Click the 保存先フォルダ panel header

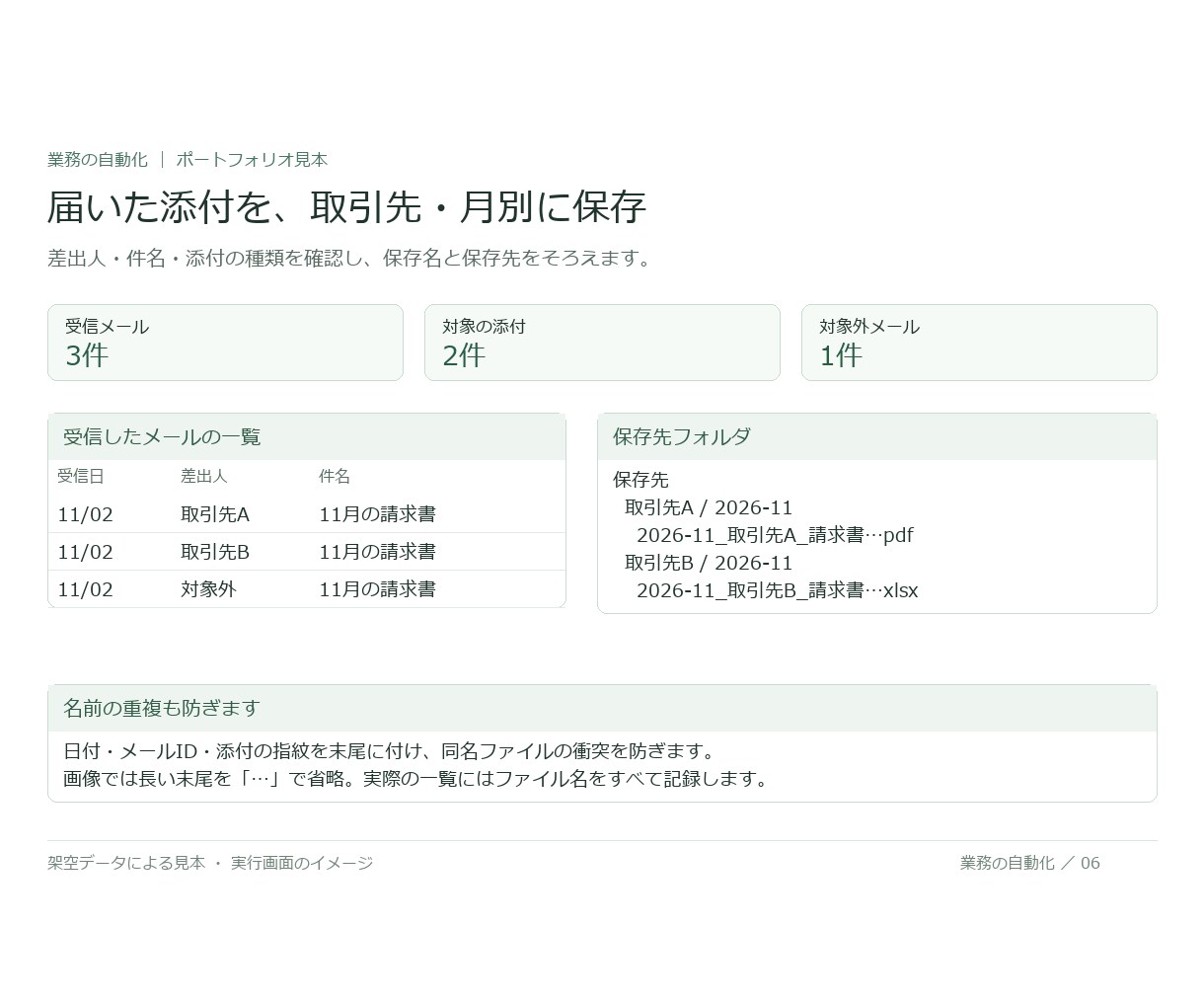pyautogui.click(x=877, y=436)
